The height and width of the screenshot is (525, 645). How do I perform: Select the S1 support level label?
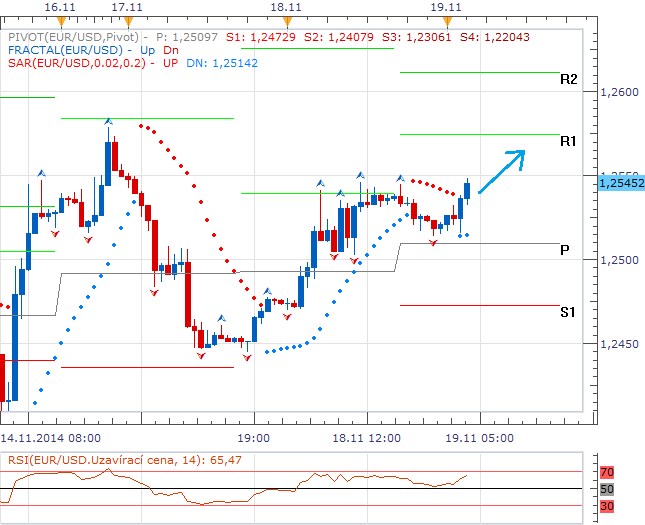[x=567, y=312]
